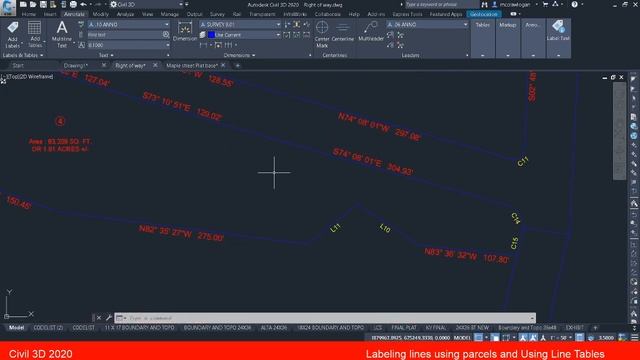
Task: Open the Civil 3D application menu logo
Action: [x=8, y=7]
